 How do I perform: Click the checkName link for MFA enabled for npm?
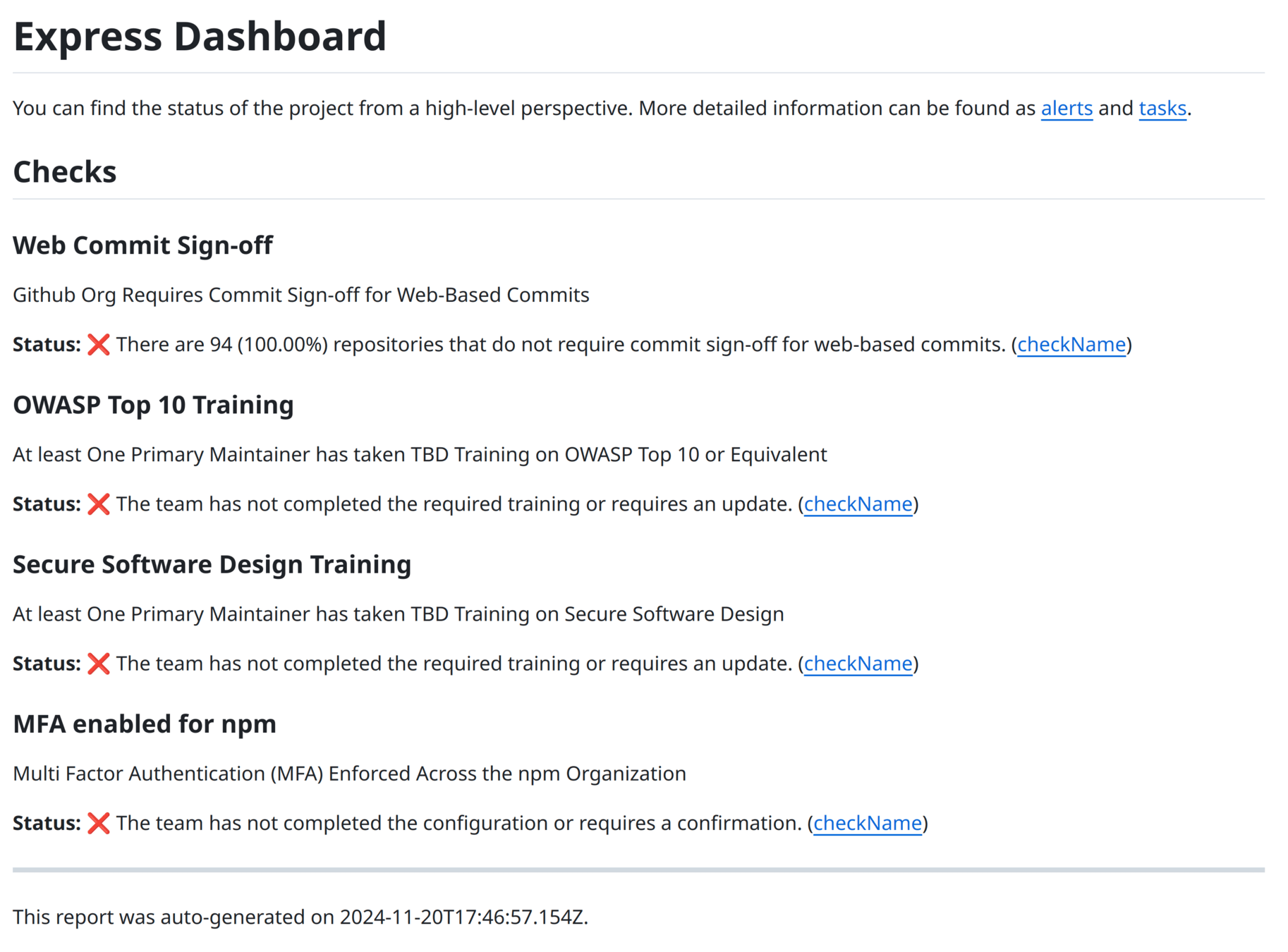[867, 823]
